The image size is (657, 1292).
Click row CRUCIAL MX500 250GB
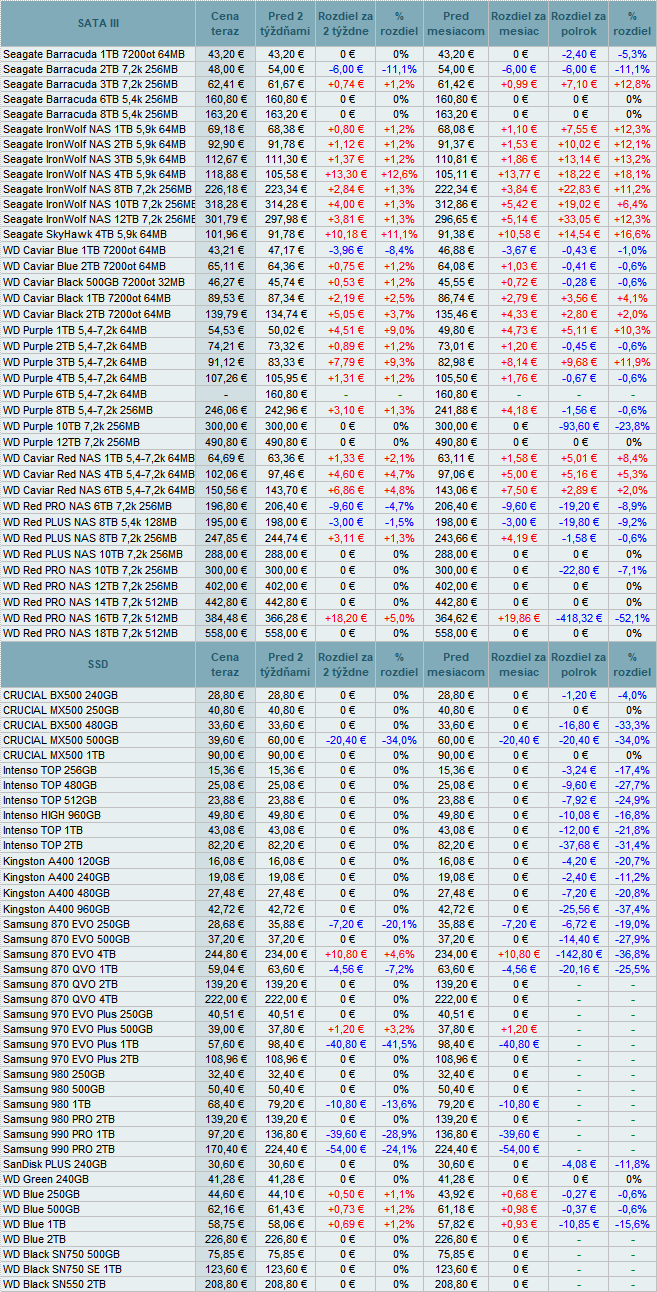coord(328,709)
